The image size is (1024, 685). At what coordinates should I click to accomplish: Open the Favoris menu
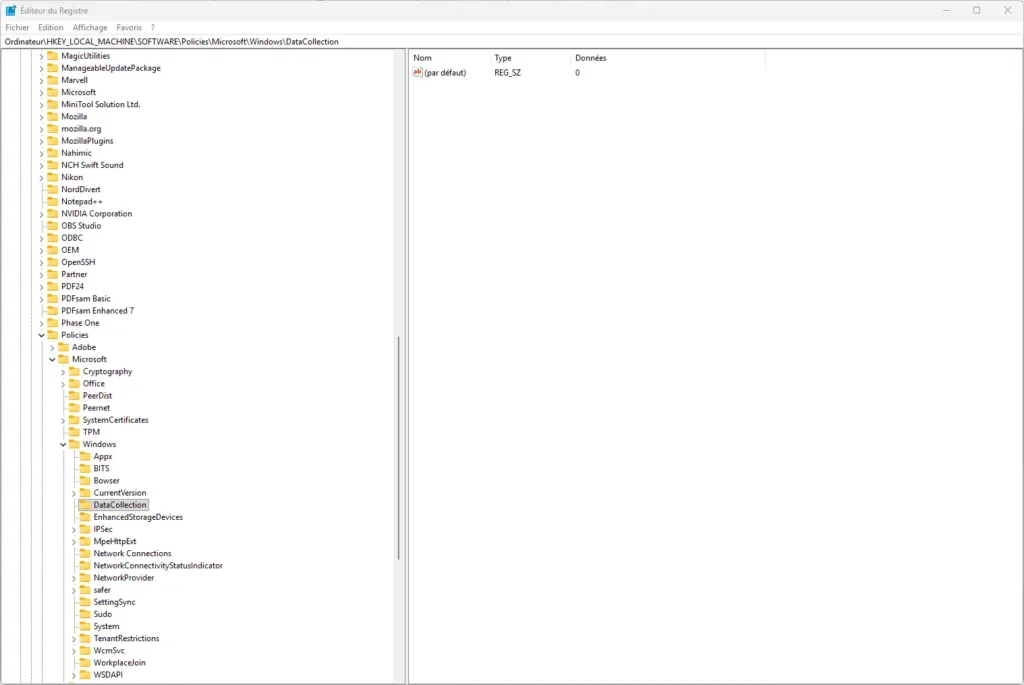[129, 27]
